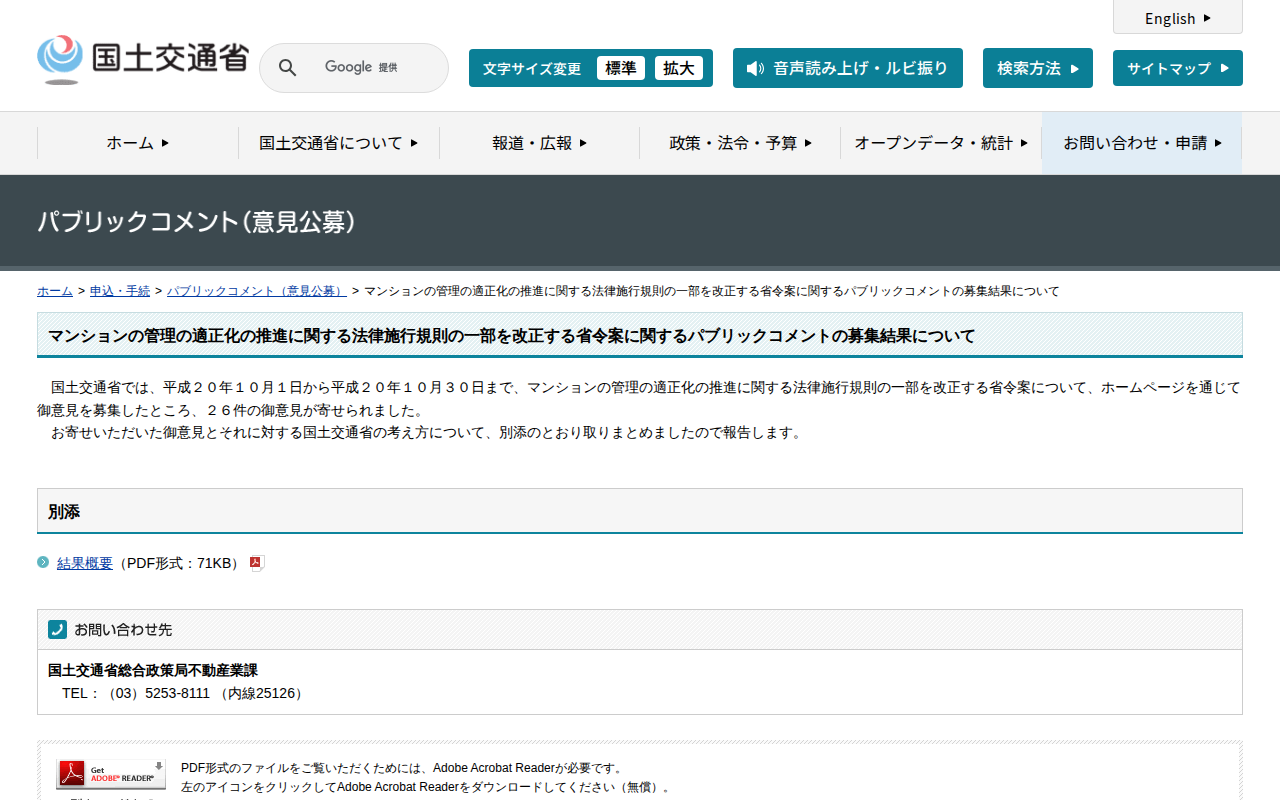Open the 検索方法 help button
Image resolution: width=1280 pixels, height=800 pixels.
1037,68
